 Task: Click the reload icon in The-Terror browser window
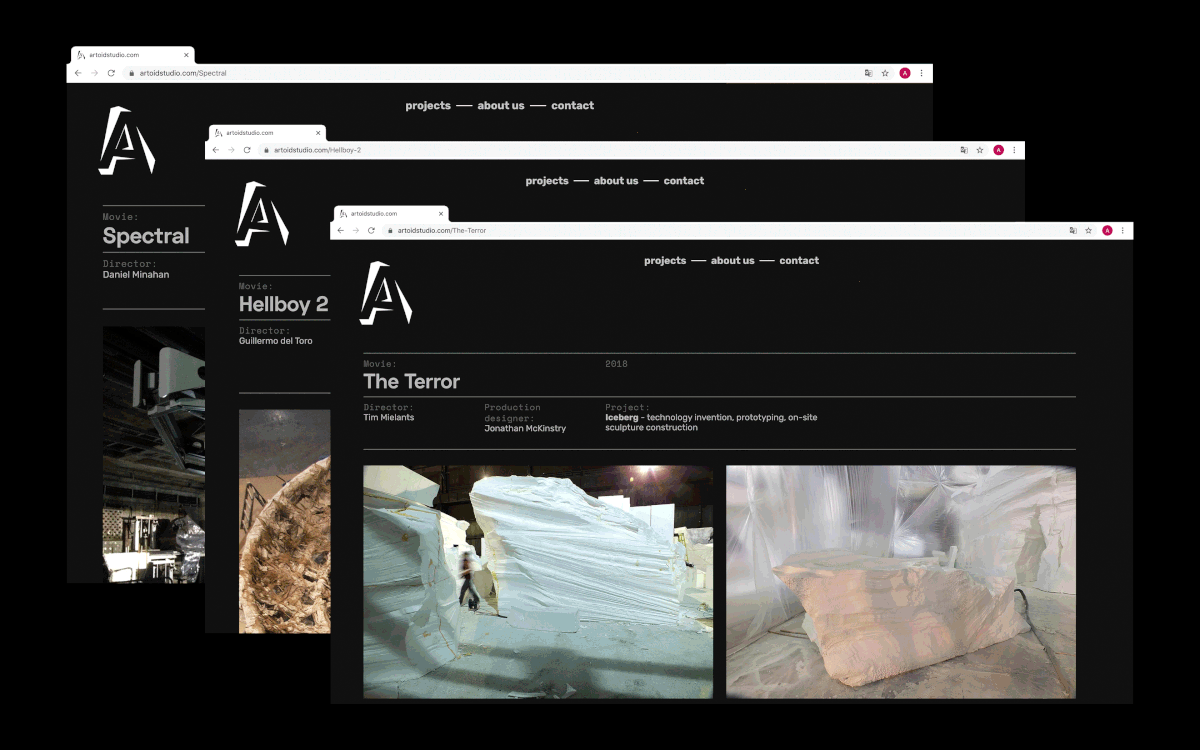point(371,230)
